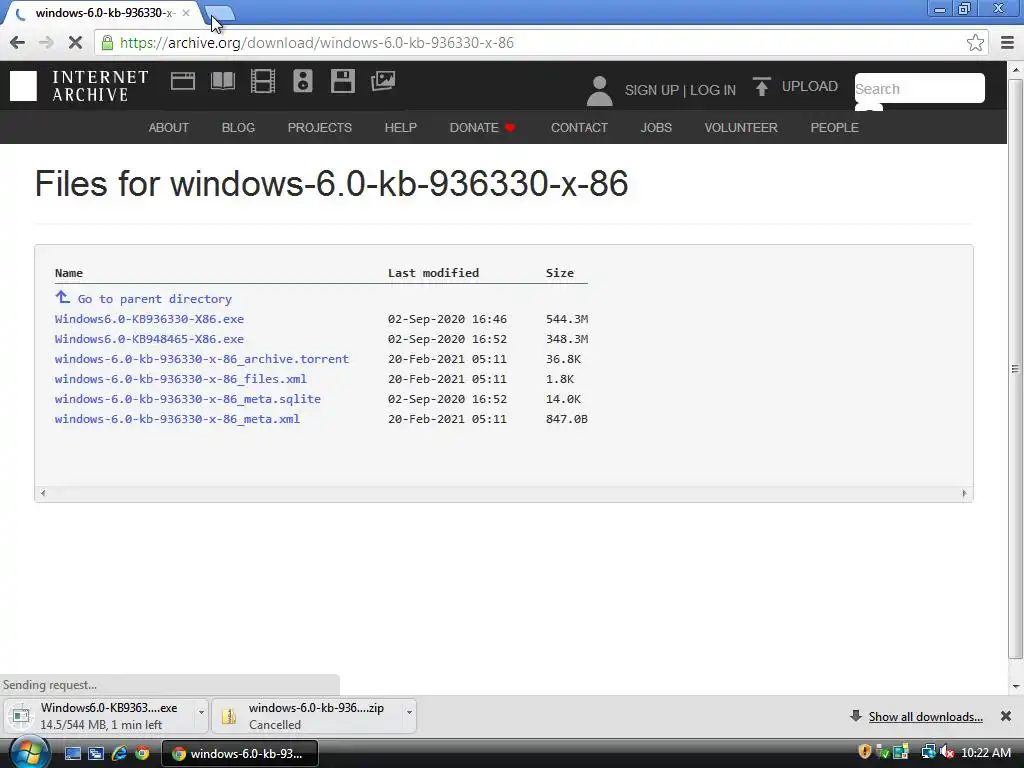Open the _archive.torrent file link
The image size is (1024, 768).
click(x=202, y=359)
